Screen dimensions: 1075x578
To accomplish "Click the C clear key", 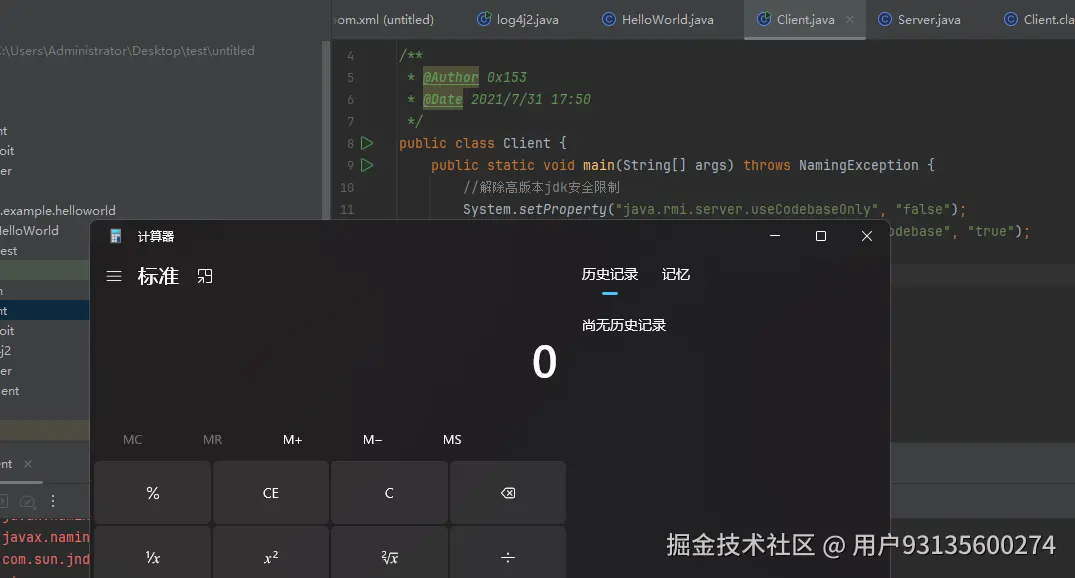I will click(389, 493).
